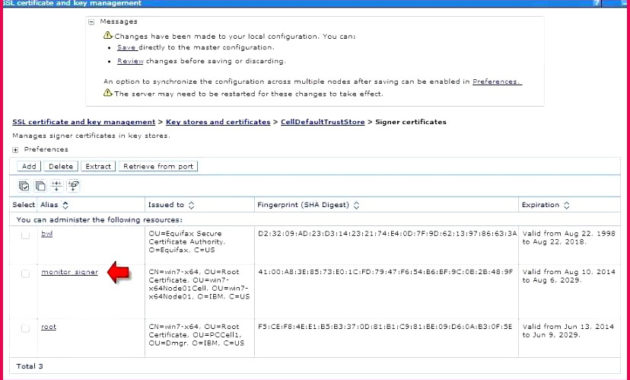Sort by Alias column arrows

pyautogui.click(x=65, y=205)
